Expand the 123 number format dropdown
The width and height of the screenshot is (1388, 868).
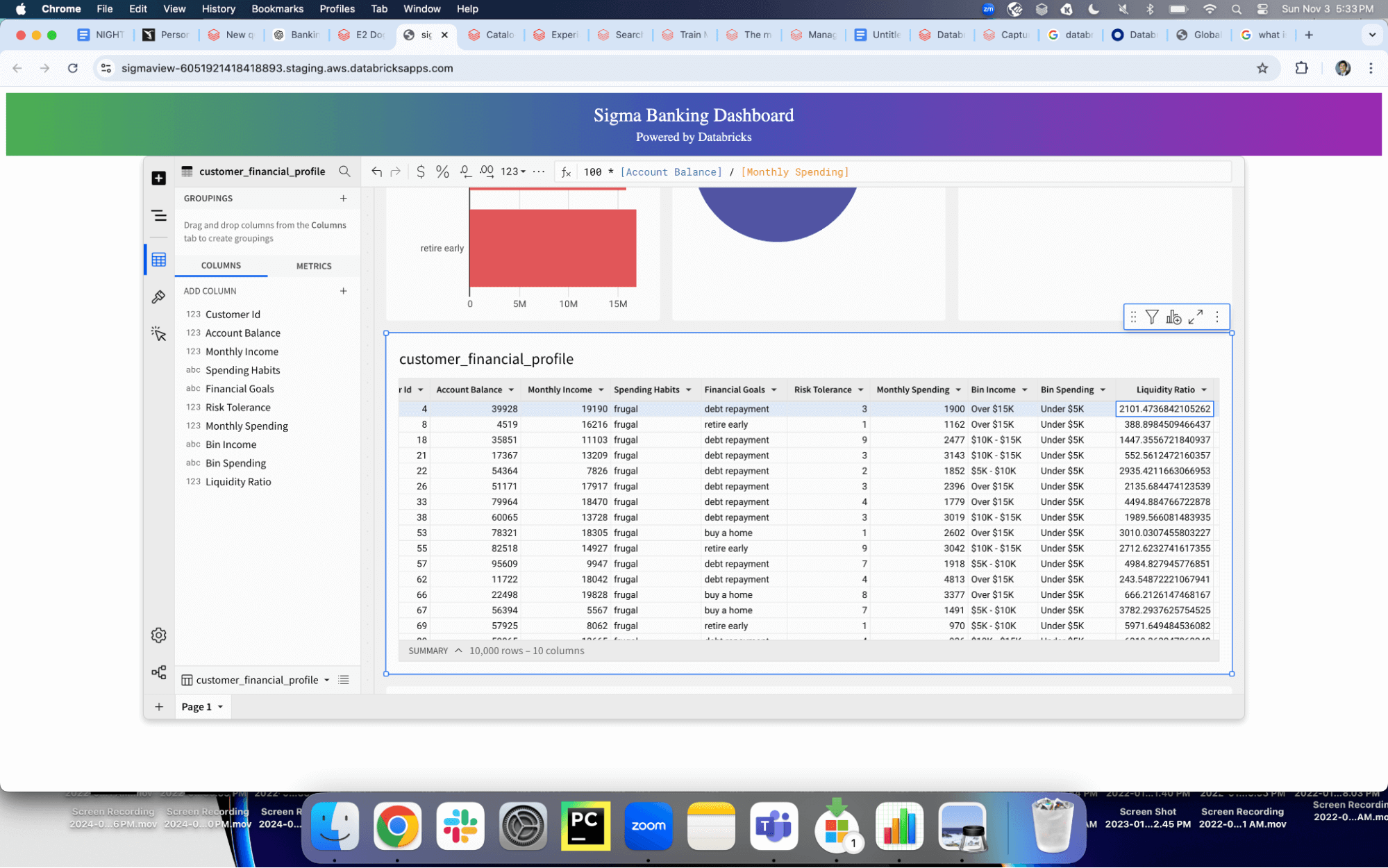click(513, 172)
